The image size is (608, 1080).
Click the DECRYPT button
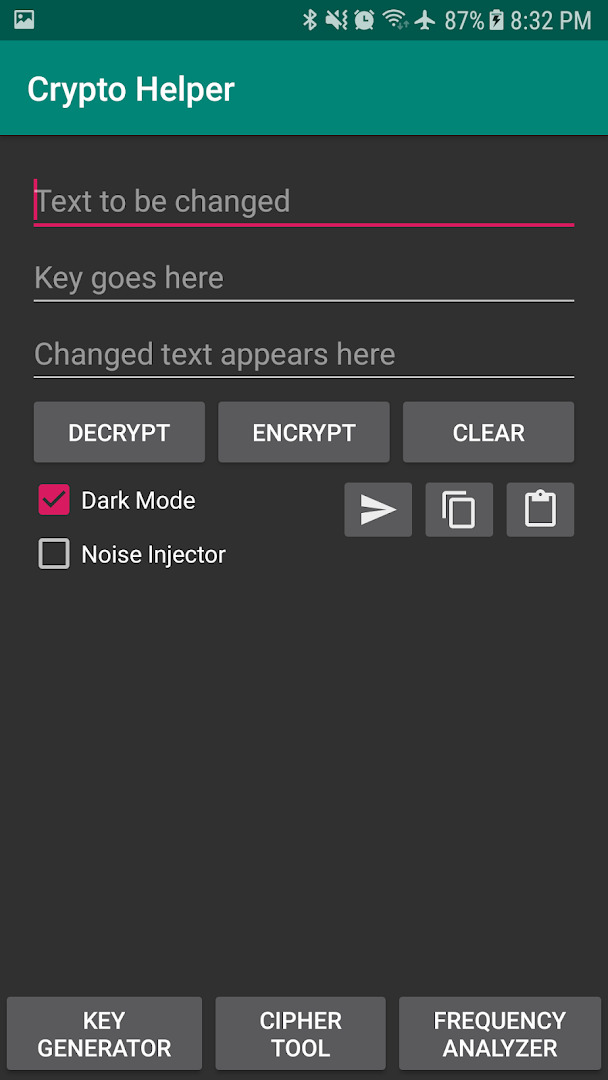point(119,433)
